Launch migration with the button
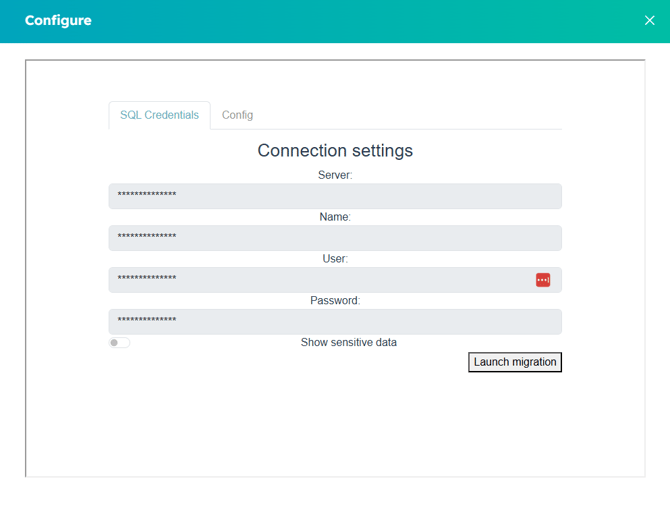This screenshot has height=512, width=670. [515, 362]
